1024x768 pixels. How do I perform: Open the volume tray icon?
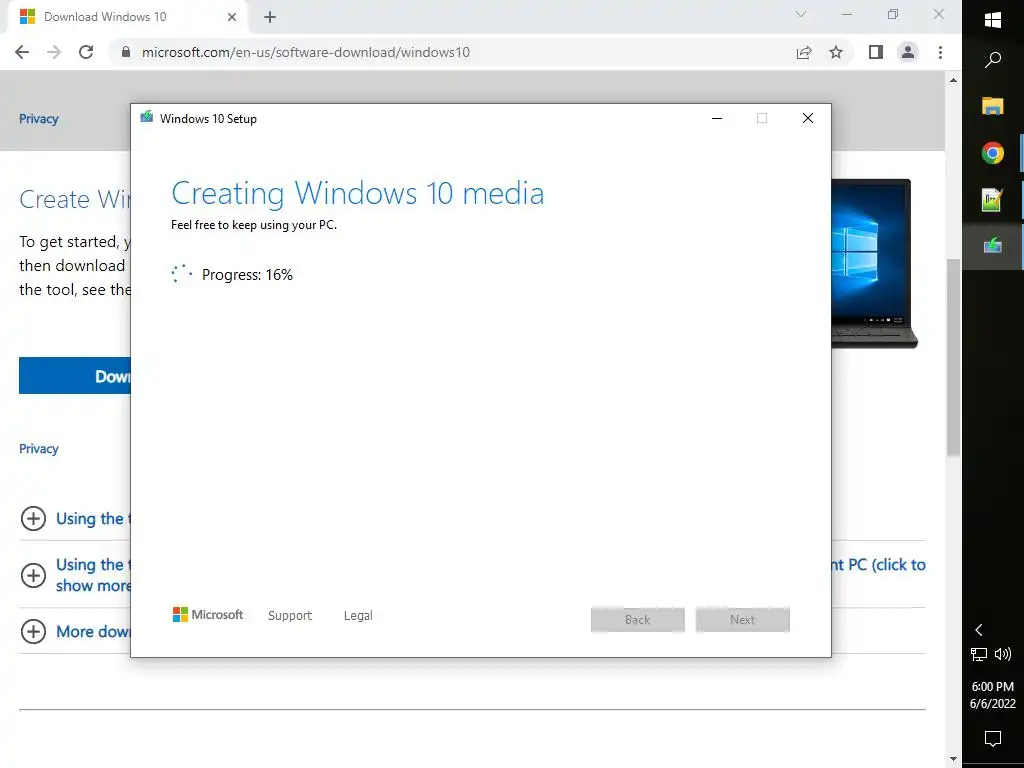[x=1002, y=654]
